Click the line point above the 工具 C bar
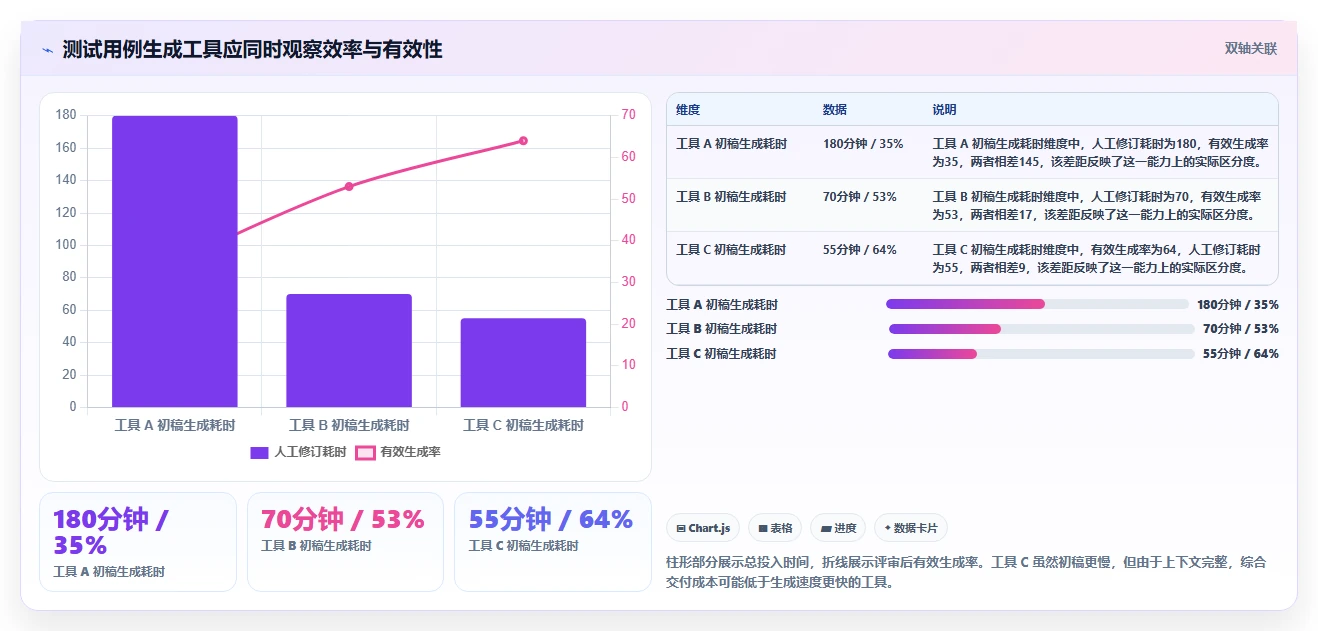This screenshot has height=631, width=1318. coord(523,141)
